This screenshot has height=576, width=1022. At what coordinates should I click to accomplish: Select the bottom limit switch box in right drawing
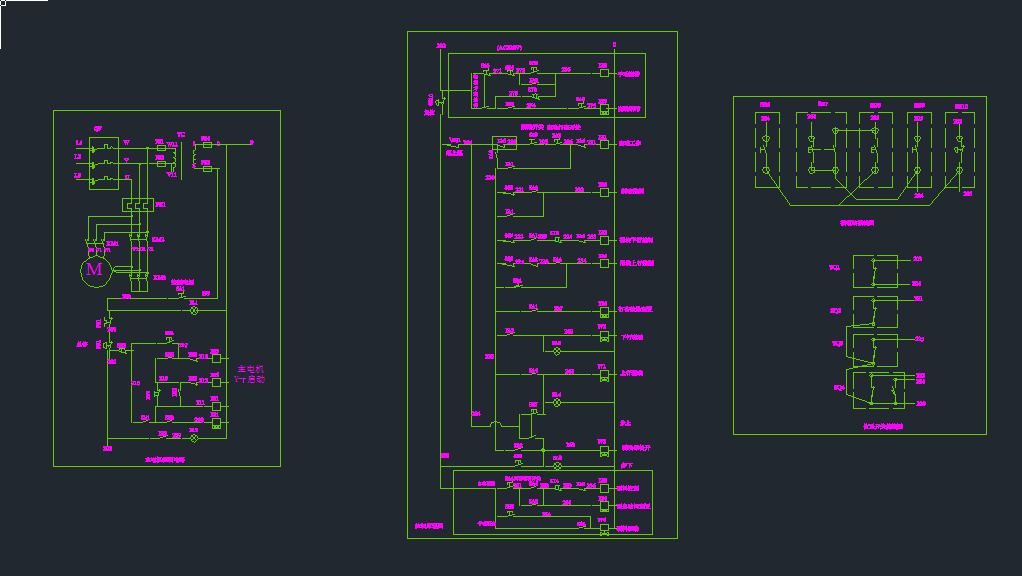[878, 389]
